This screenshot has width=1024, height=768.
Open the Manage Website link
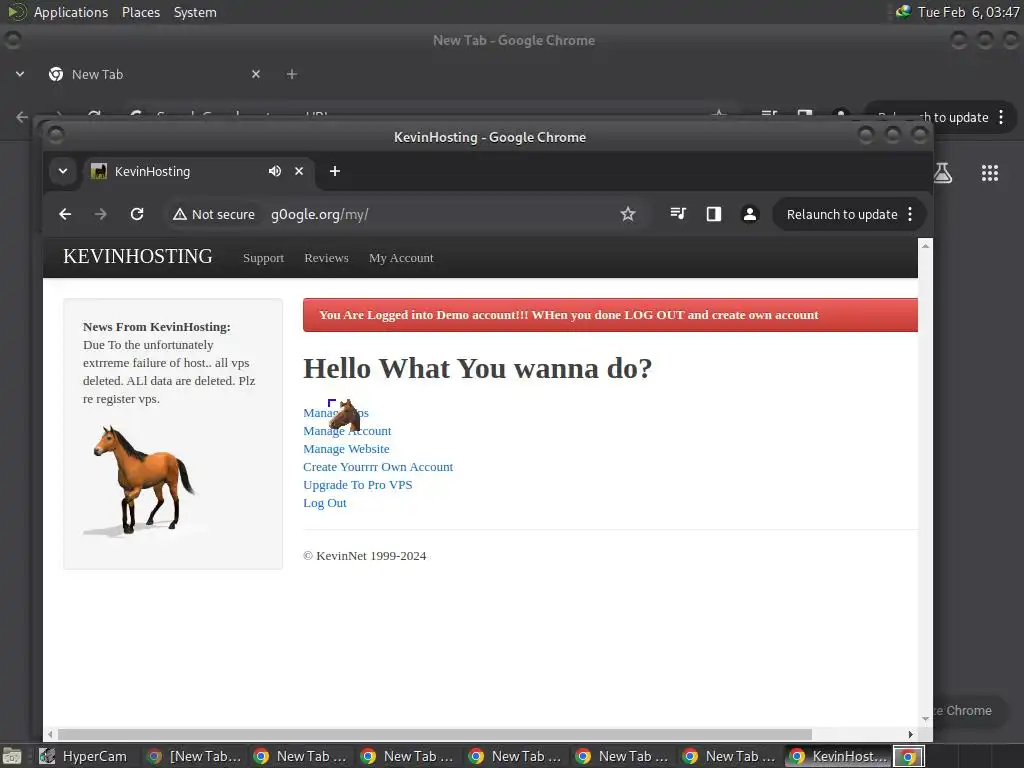(346, 449)
